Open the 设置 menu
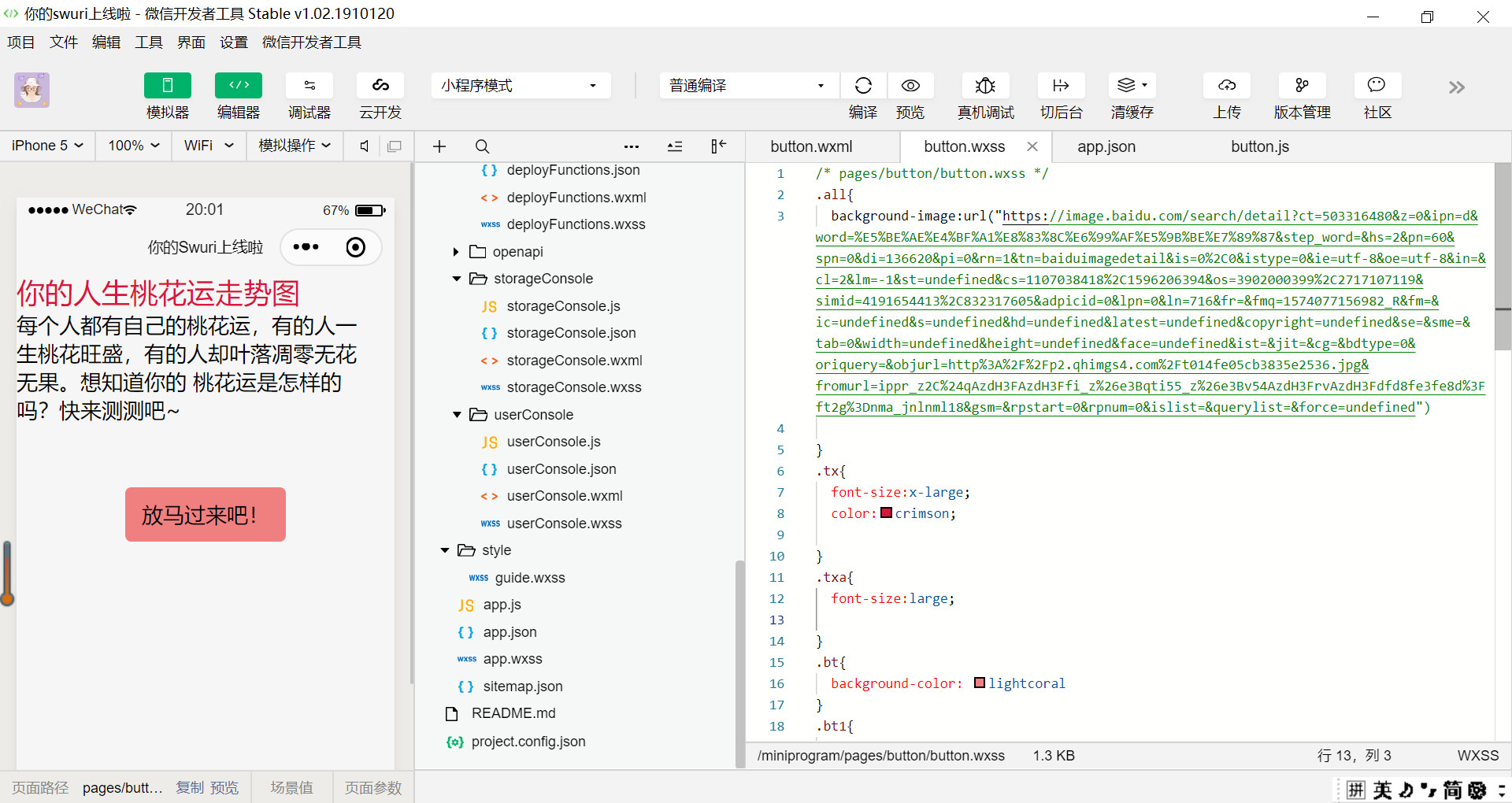This screenshot has height=803, width=1512. coord(234,43)
